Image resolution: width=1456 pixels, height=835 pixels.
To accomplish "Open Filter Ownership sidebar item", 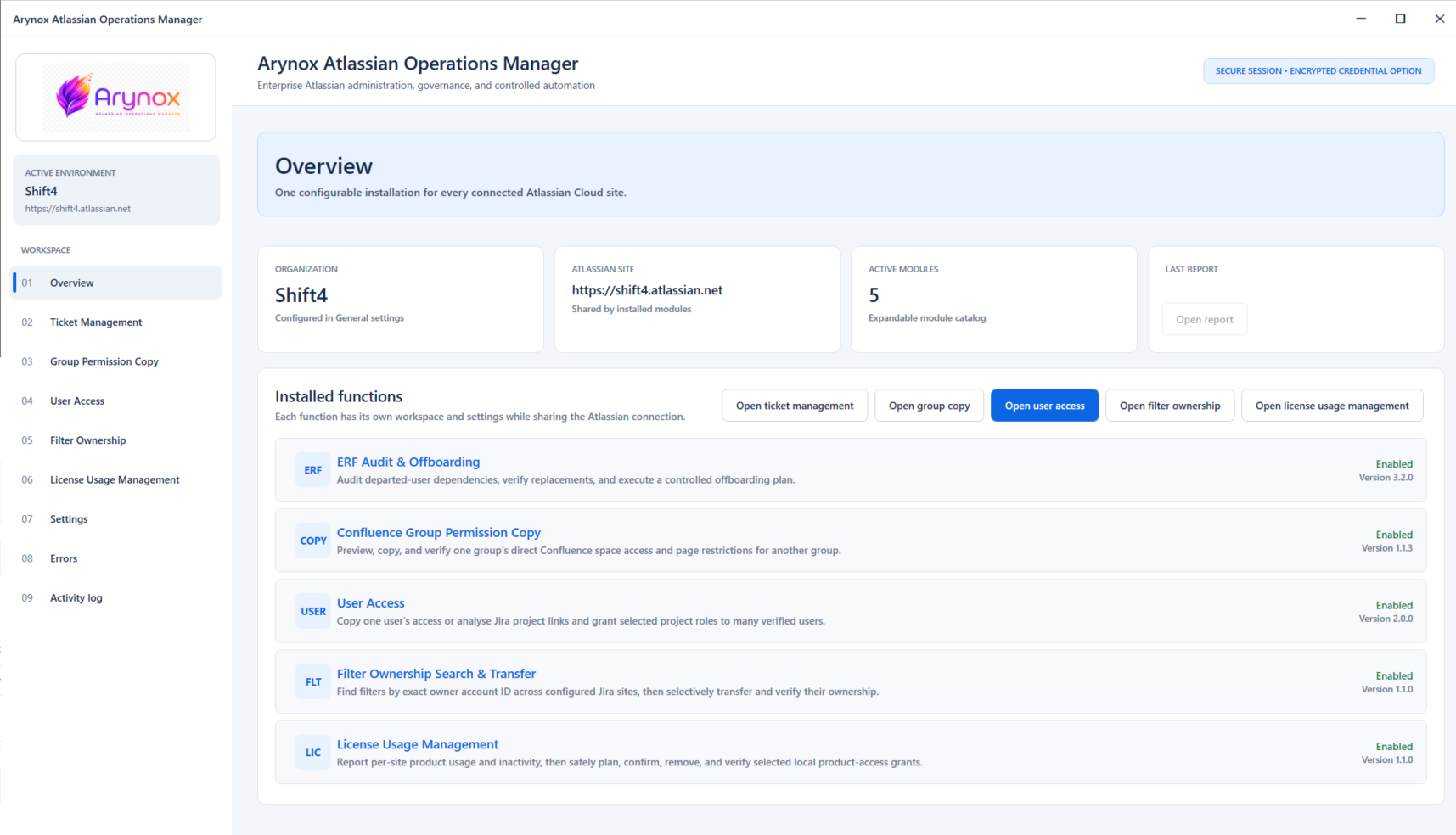I will (x=116, y=440).
